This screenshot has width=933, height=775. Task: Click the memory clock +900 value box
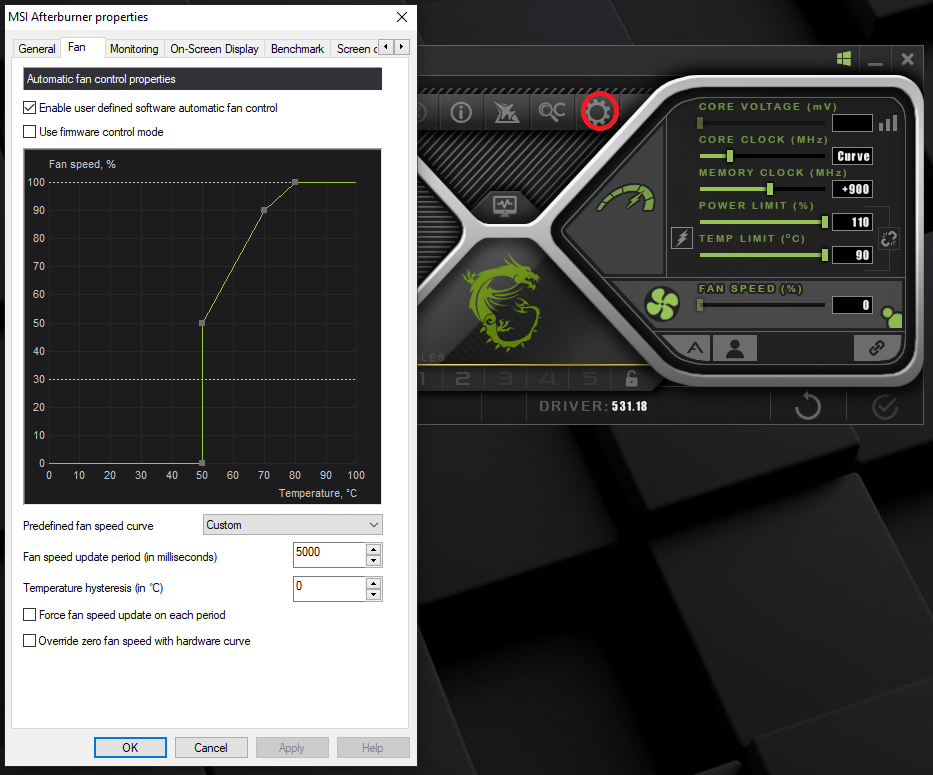click(x=853, y=189)
